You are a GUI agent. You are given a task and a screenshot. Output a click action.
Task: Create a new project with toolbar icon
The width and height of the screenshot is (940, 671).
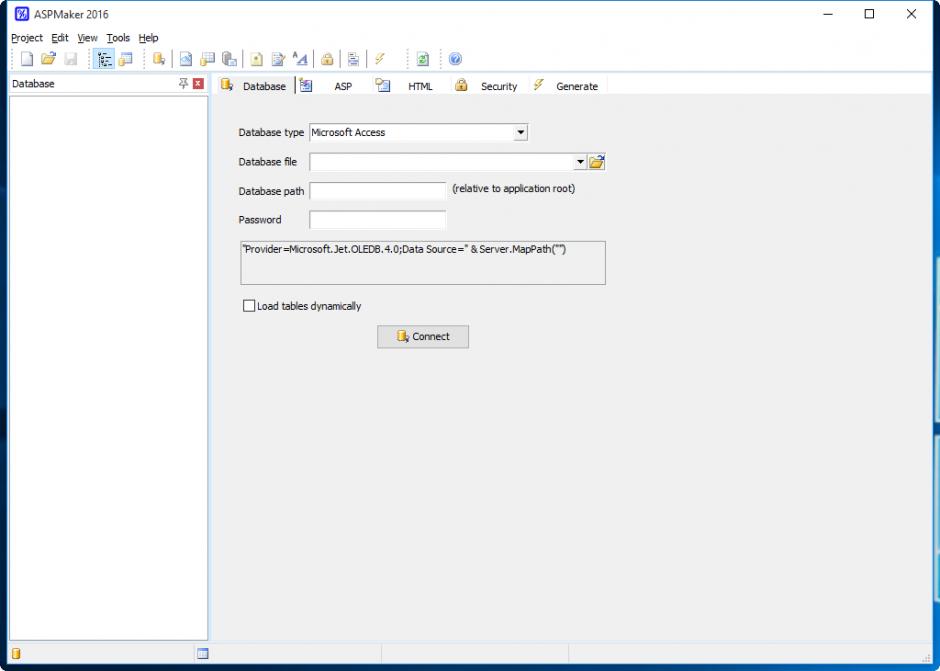27,59
